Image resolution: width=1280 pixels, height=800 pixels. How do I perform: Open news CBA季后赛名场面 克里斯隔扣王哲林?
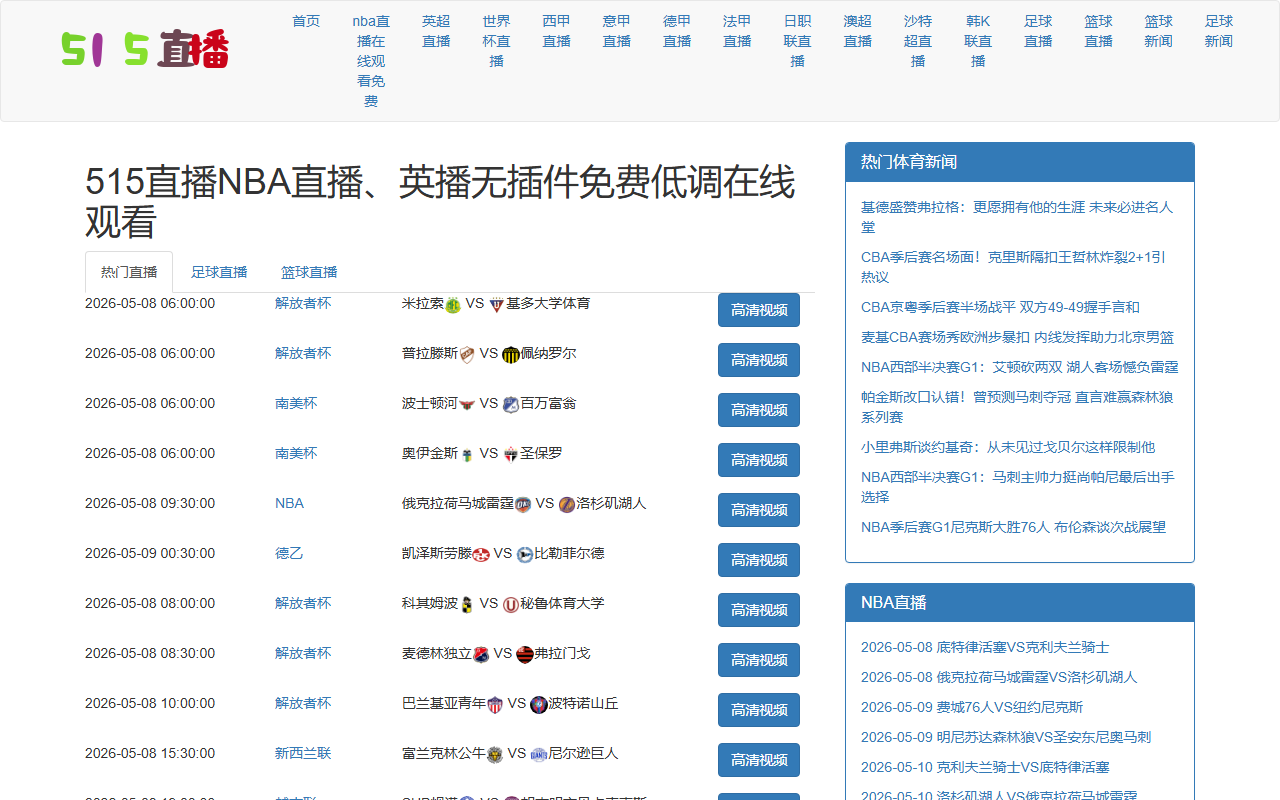(x=1013, y=267)
